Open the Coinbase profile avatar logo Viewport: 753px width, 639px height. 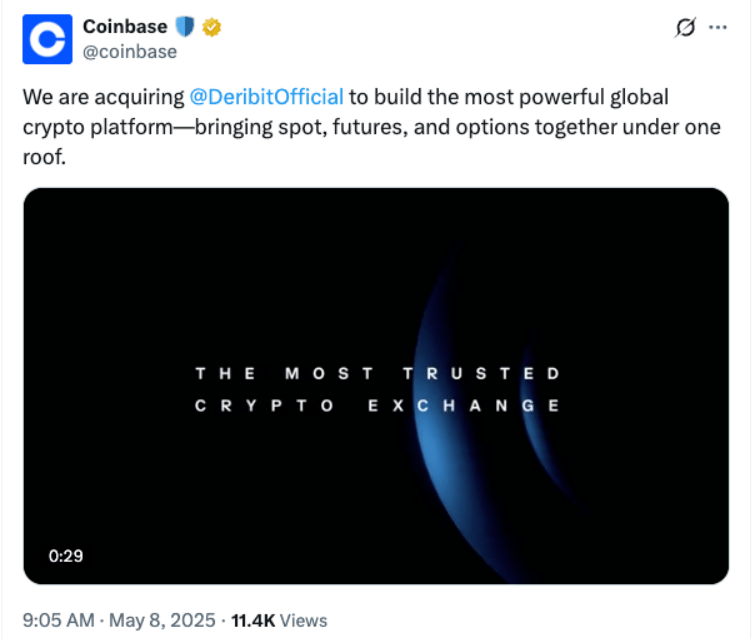click(48, 39)
